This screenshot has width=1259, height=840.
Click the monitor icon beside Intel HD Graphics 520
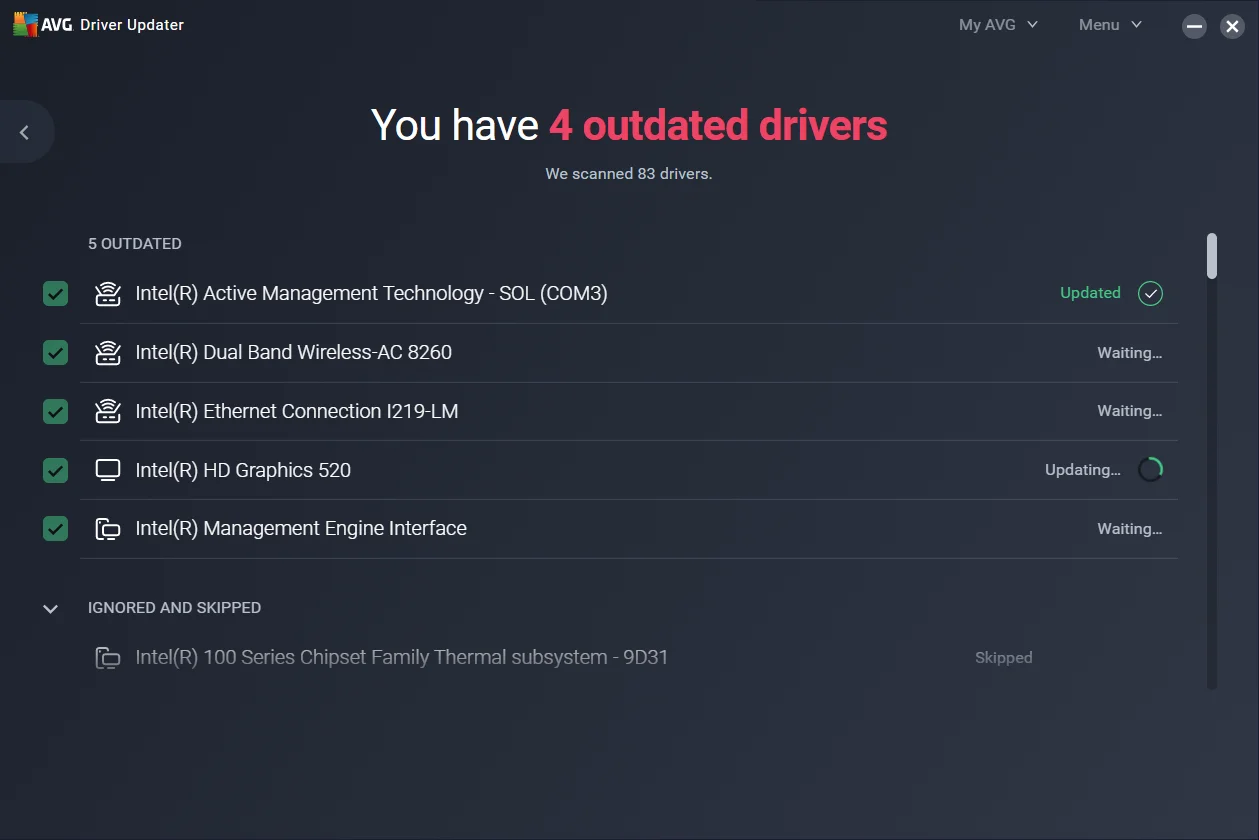pyautogui.click(x=107, y=470)
